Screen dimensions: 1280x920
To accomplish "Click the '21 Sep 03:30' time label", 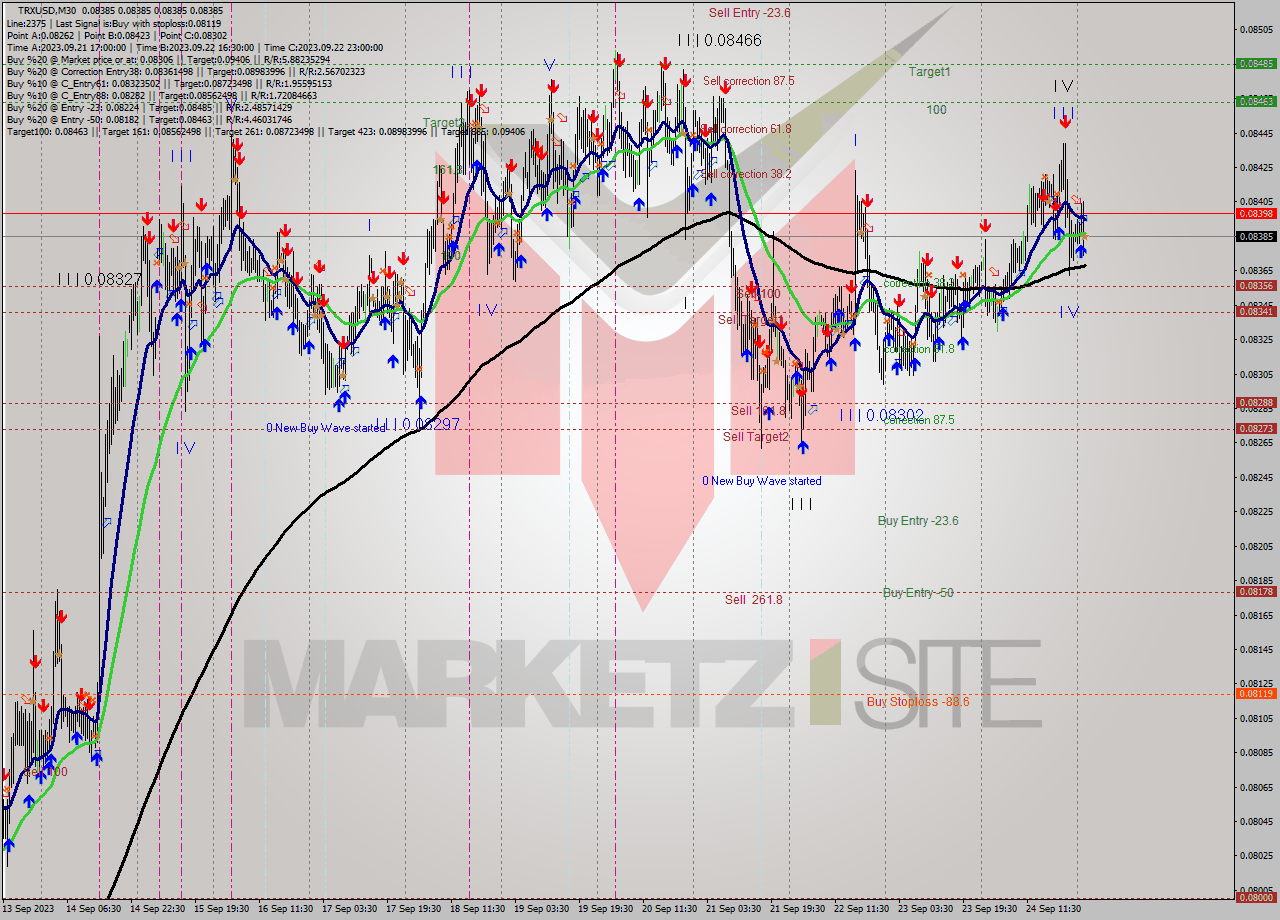I will point(734,909).
